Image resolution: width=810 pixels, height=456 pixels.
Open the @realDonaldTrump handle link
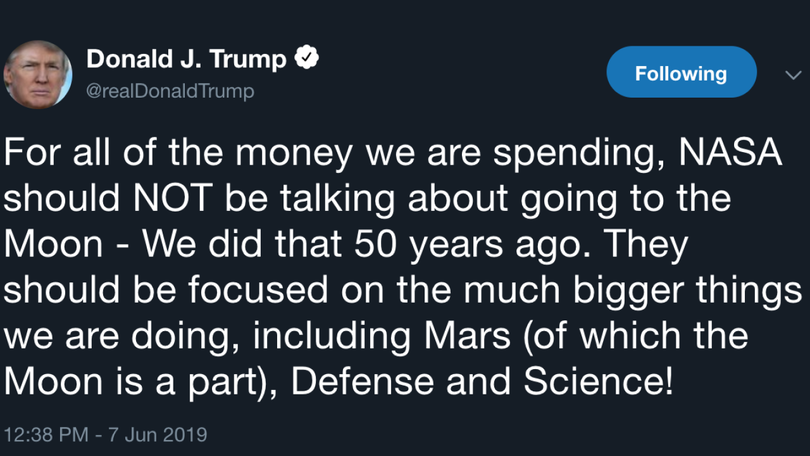click(x=171, y=91)
